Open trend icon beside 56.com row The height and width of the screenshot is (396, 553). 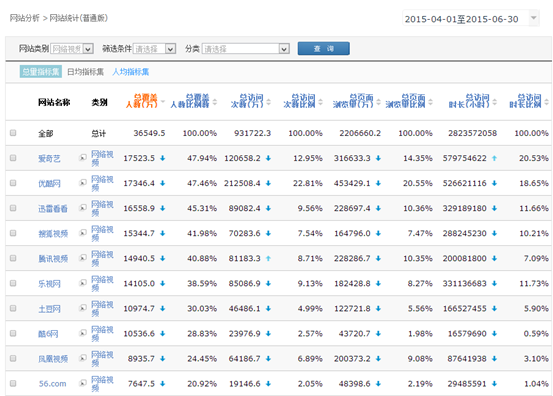(83, 383)
